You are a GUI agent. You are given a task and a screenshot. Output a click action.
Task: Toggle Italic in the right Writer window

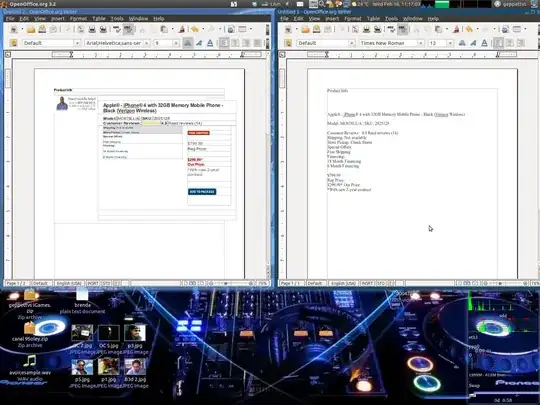pyautogui.click(x=474, y=43)
